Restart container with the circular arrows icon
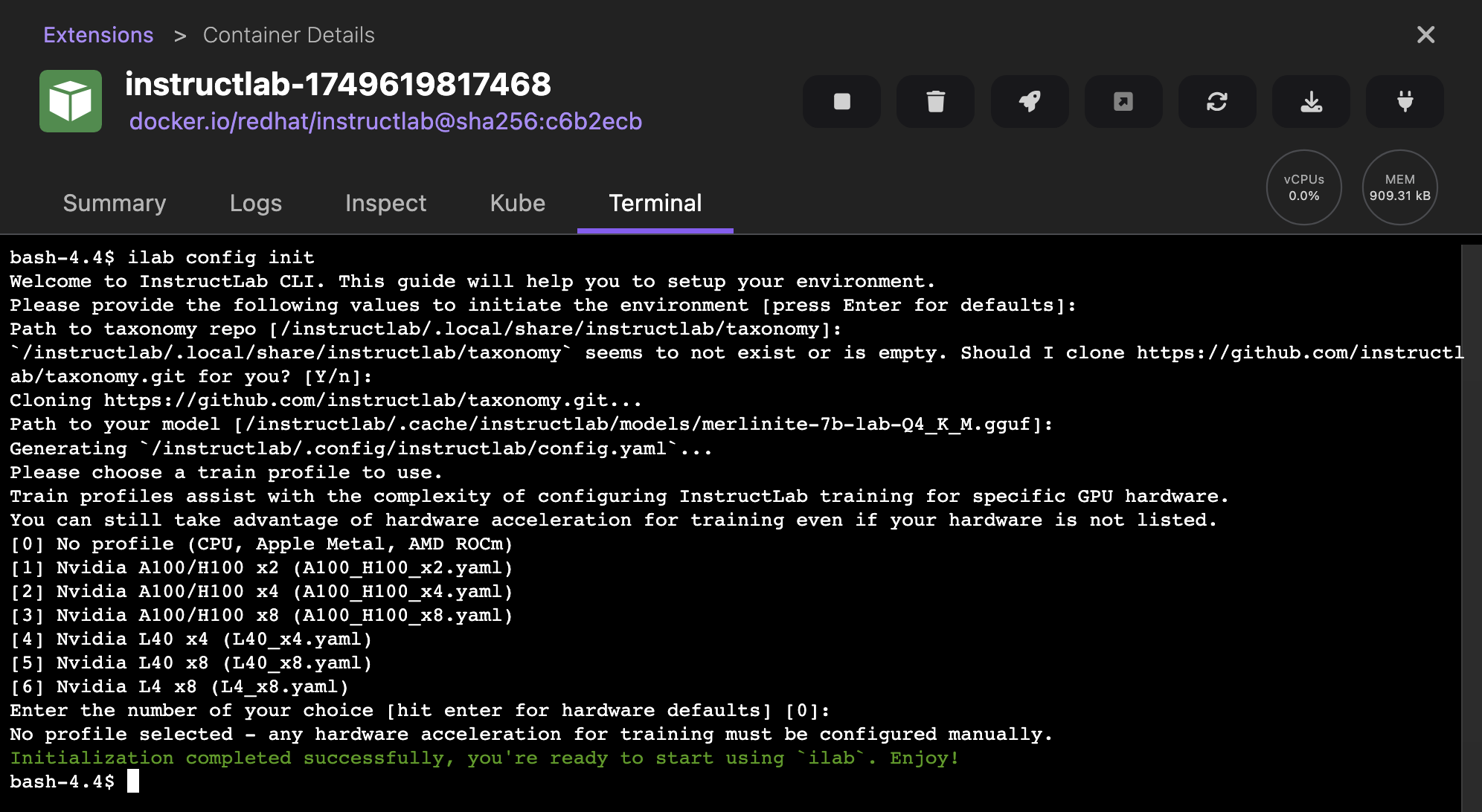This screenshot has width=1482, height=812. (1217, 101)
